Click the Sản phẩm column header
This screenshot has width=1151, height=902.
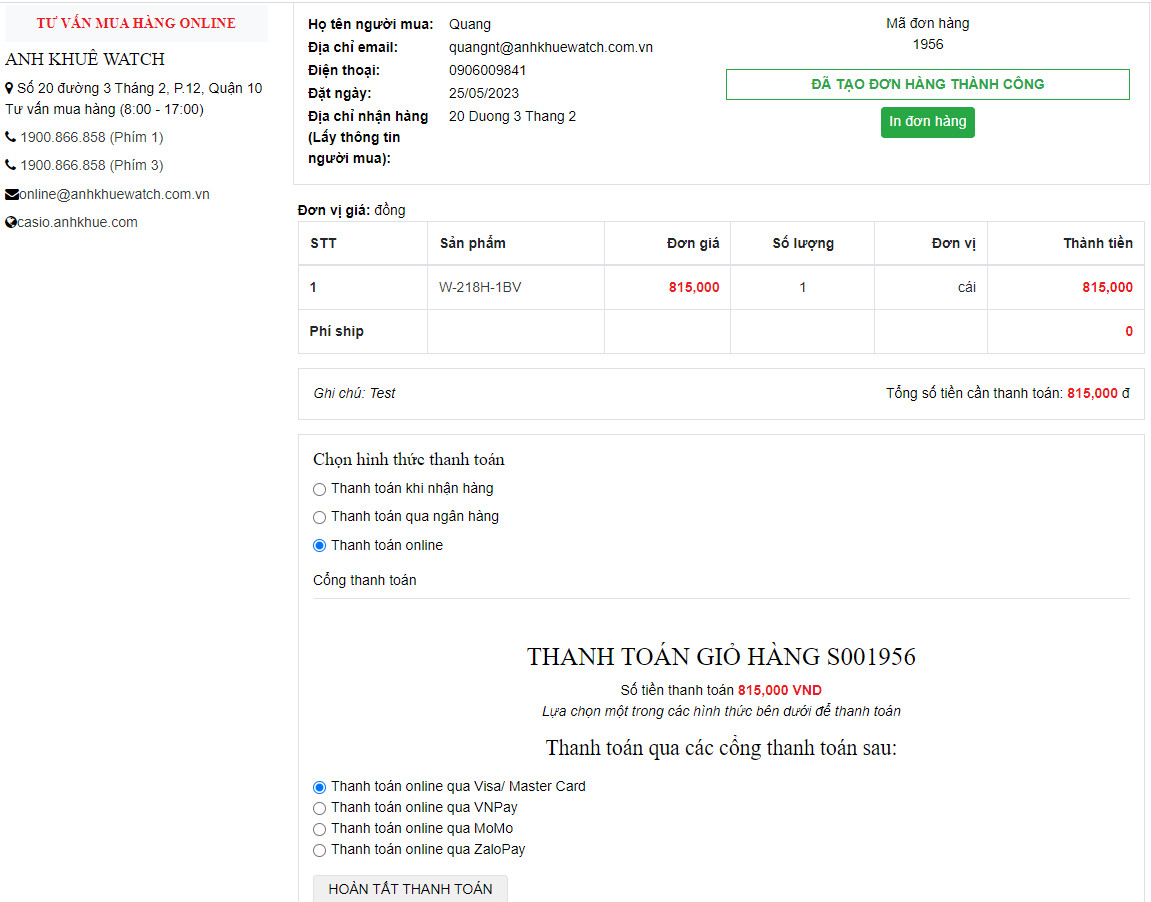[473, 244]
